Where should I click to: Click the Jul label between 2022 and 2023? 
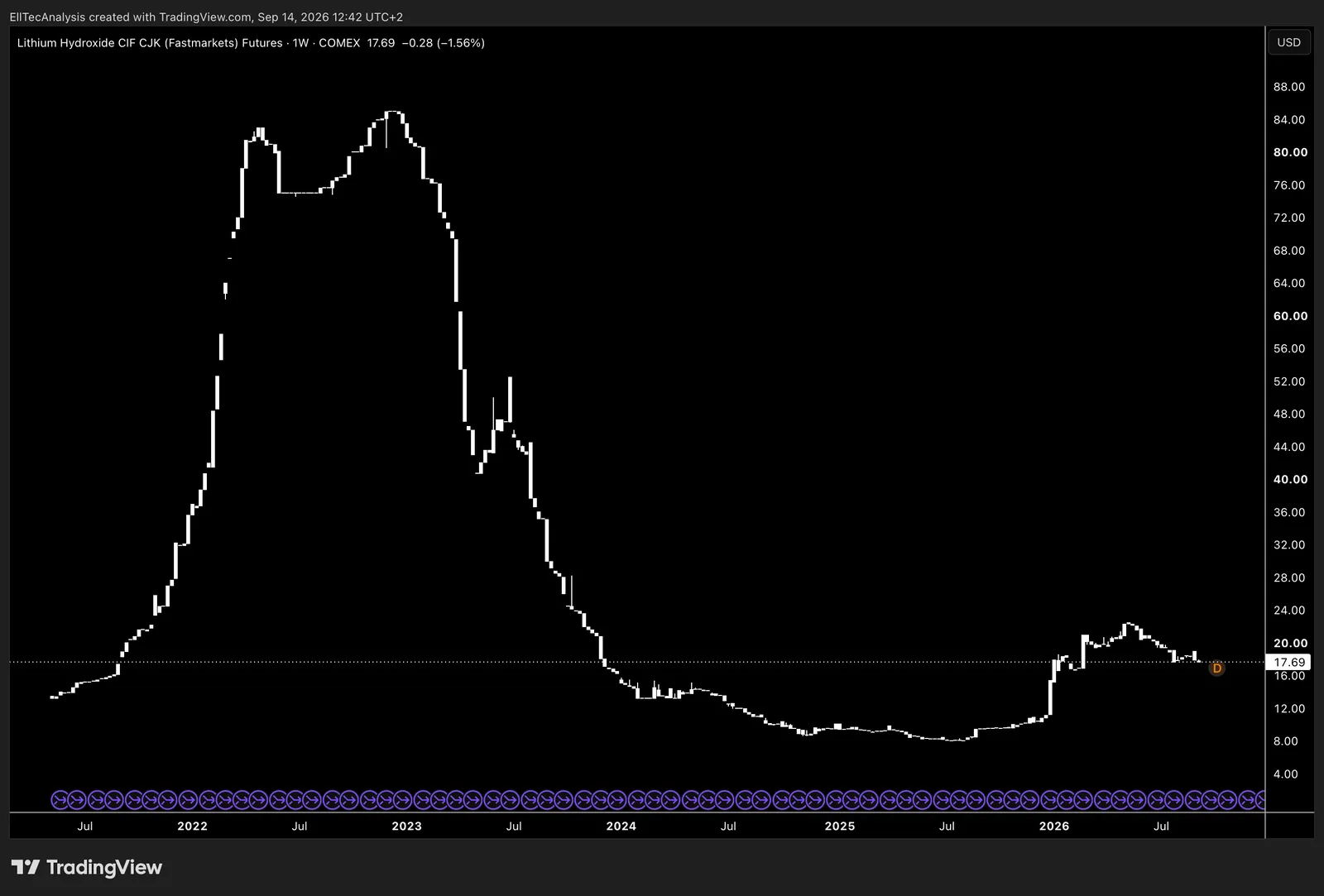[x=300, y=826]
